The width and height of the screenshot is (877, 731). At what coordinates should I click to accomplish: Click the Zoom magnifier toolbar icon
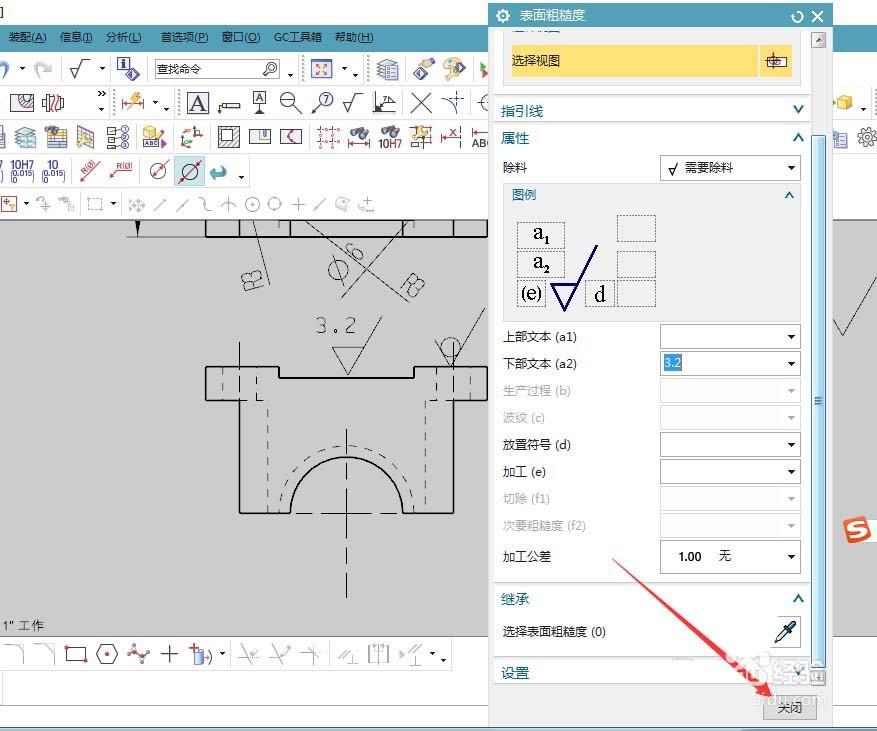[x=290, y=100]
